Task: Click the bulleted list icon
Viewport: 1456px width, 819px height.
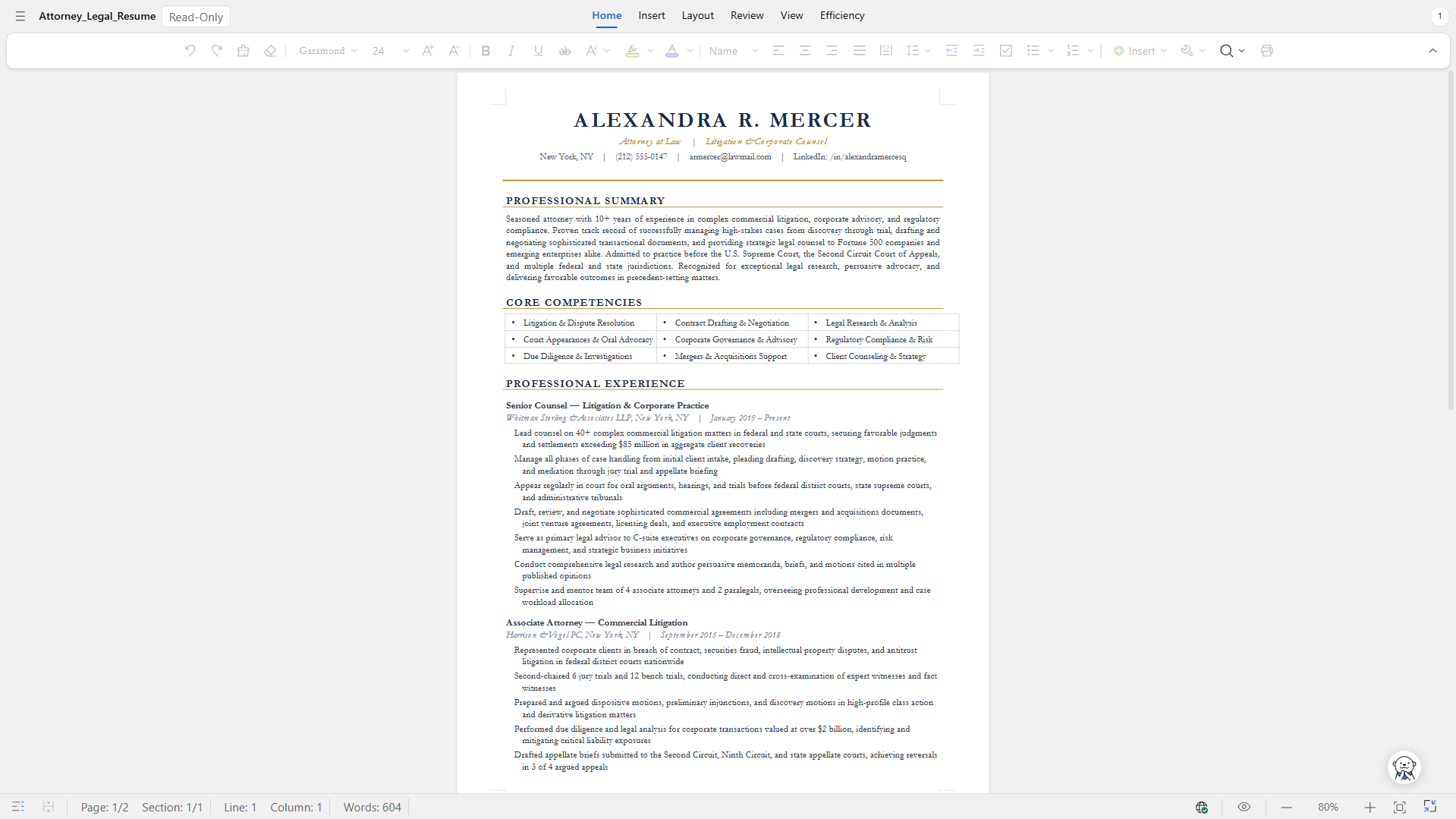Action: click(x=1033, y=51)
